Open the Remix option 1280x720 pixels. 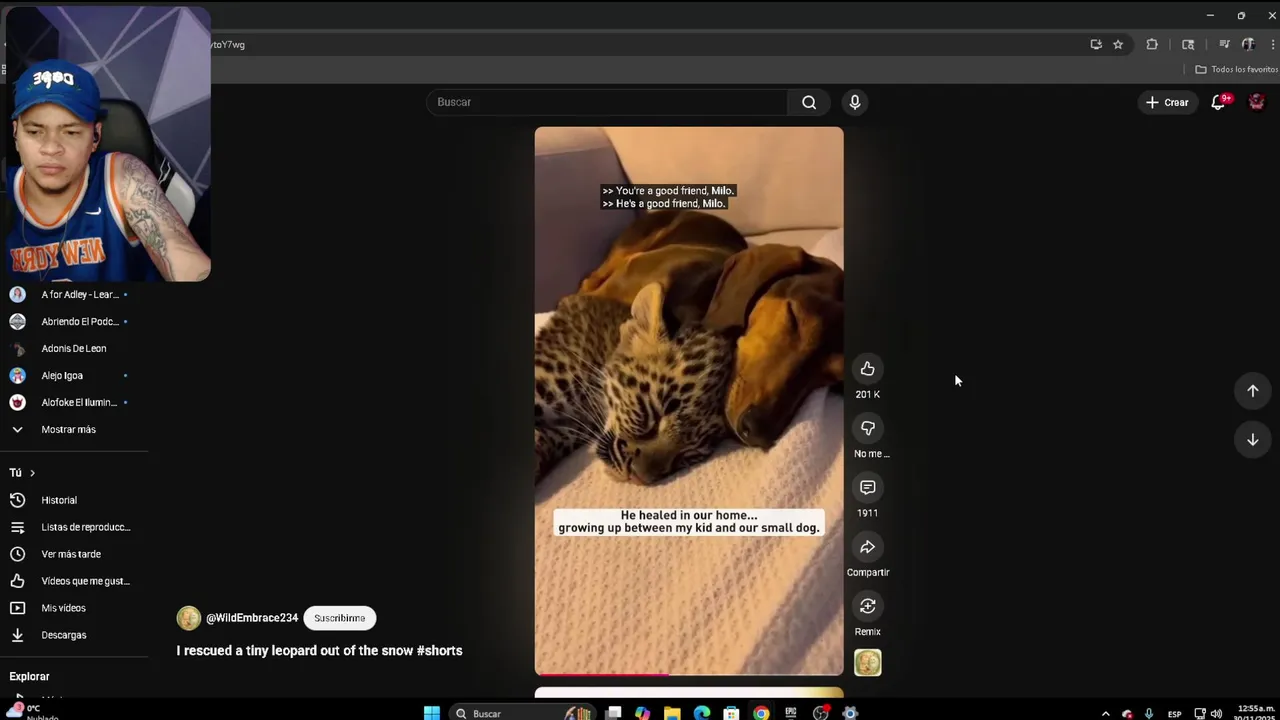(x=867, y=606)
